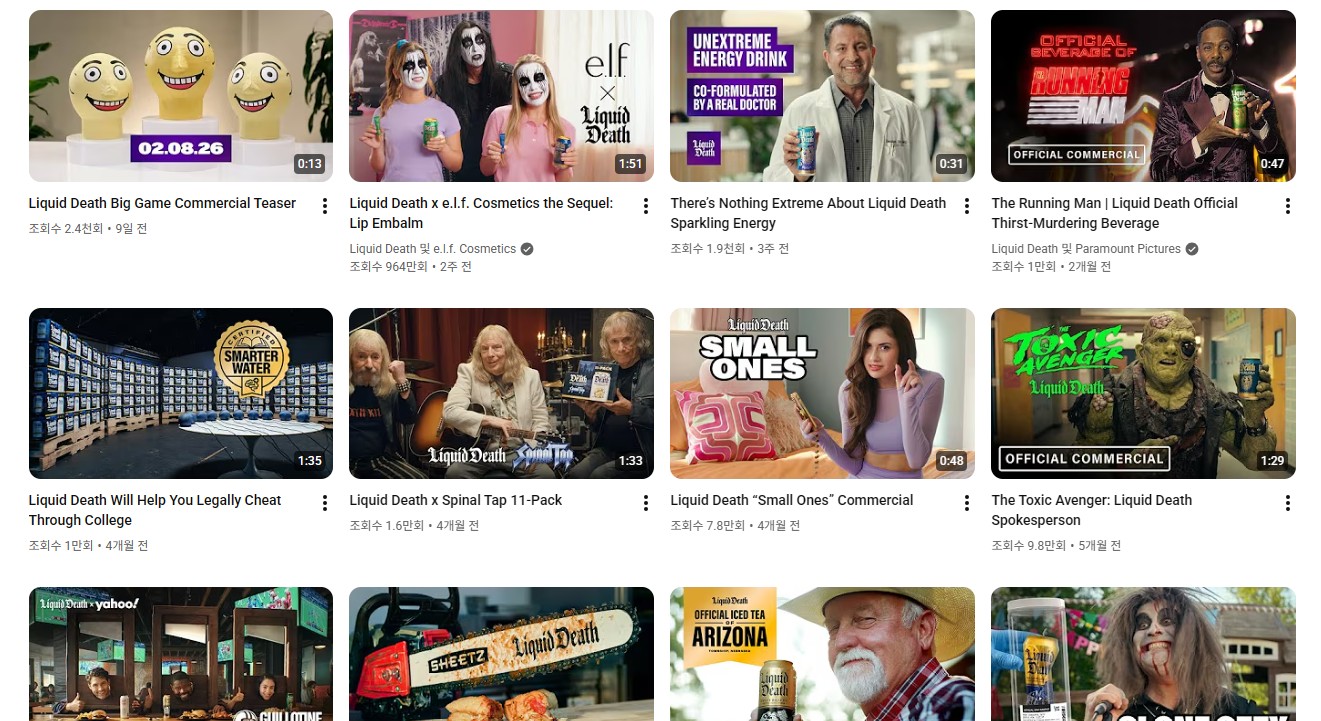Open the e.l.f. x Liquid Death thumbnail
Viewport: 1321px width, 721px height.
coord(501,96)
